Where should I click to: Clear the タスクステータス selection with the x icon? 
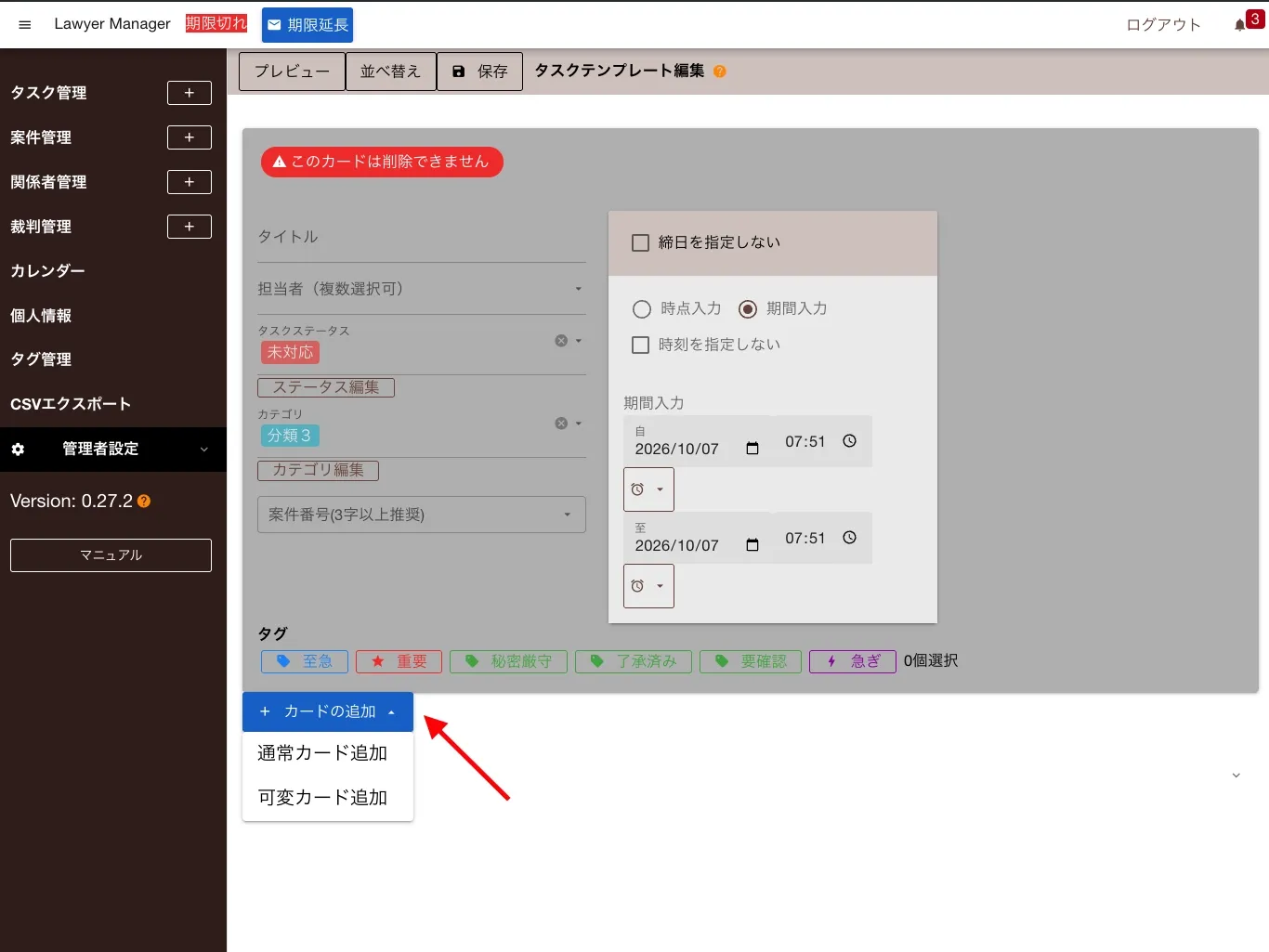click(561, 341)
